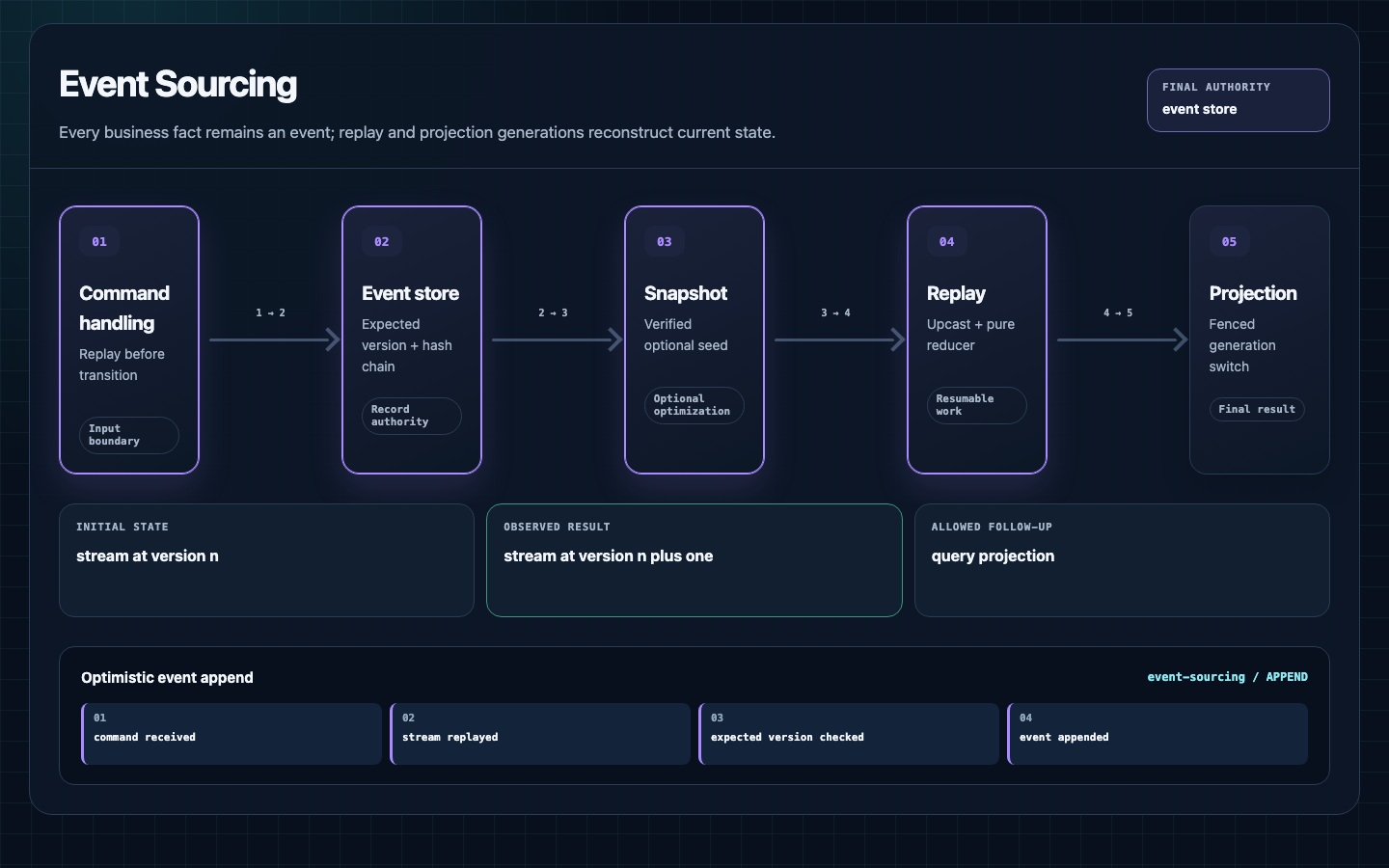
Task: Click the Optional optimization tag
Action: point(694,405)
